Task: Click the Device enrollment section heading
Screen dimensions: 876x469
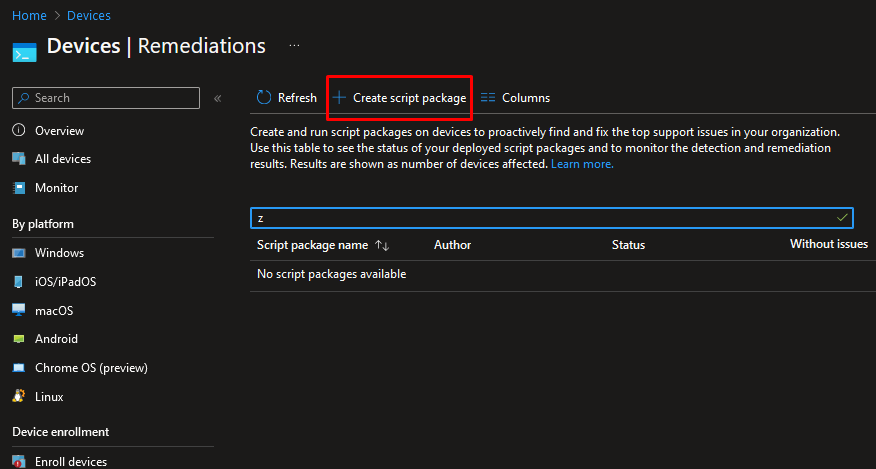Action: click(61, 432)
